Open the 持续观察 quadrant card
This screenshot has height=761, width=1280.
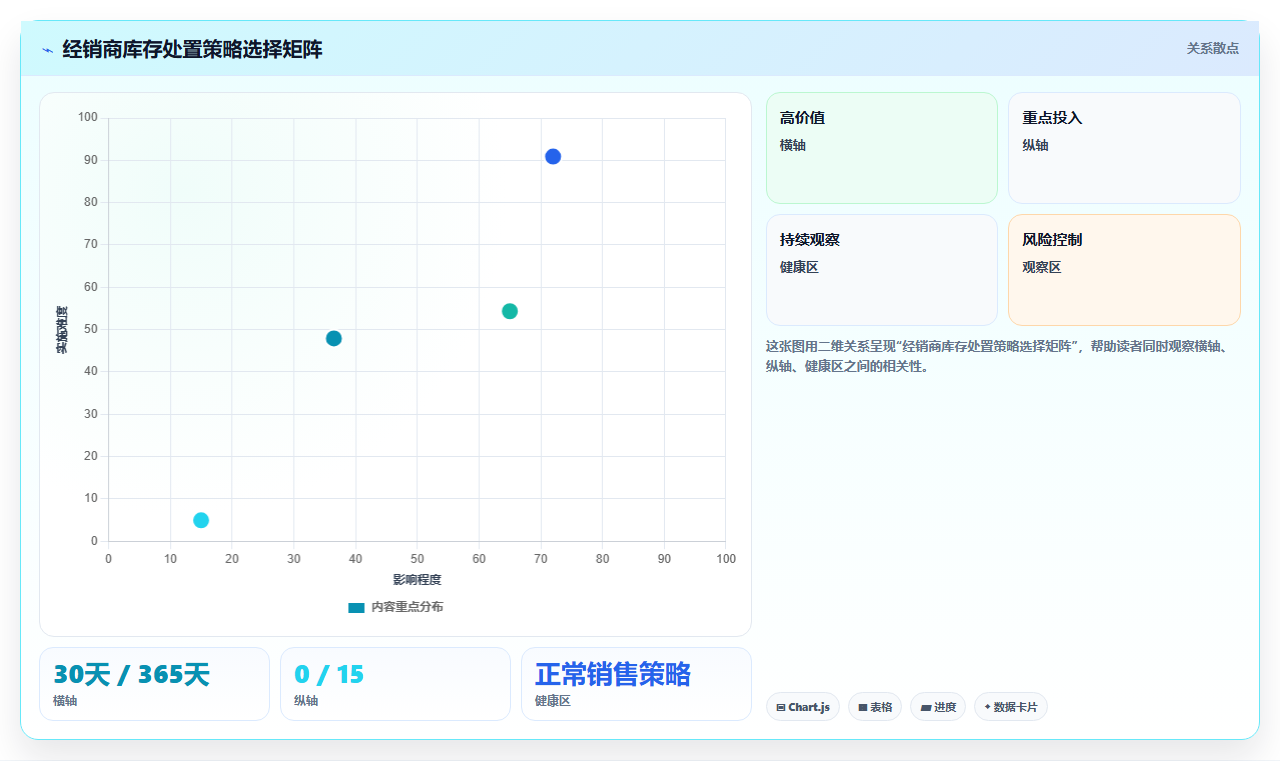pyautogui.click(x=882, y=270)
